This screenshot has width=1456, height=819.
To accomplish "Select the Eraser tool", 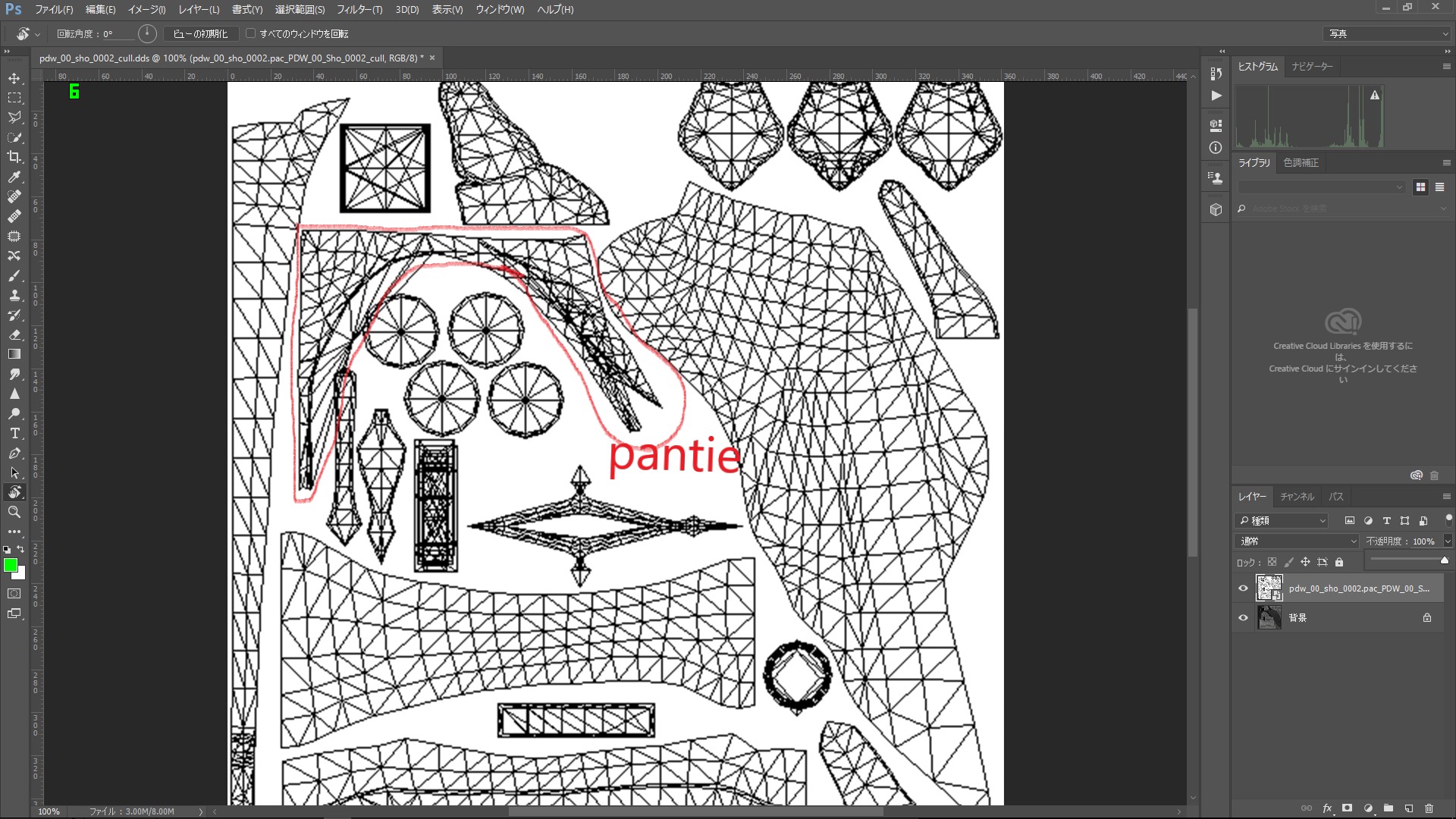I will (14, 334).
